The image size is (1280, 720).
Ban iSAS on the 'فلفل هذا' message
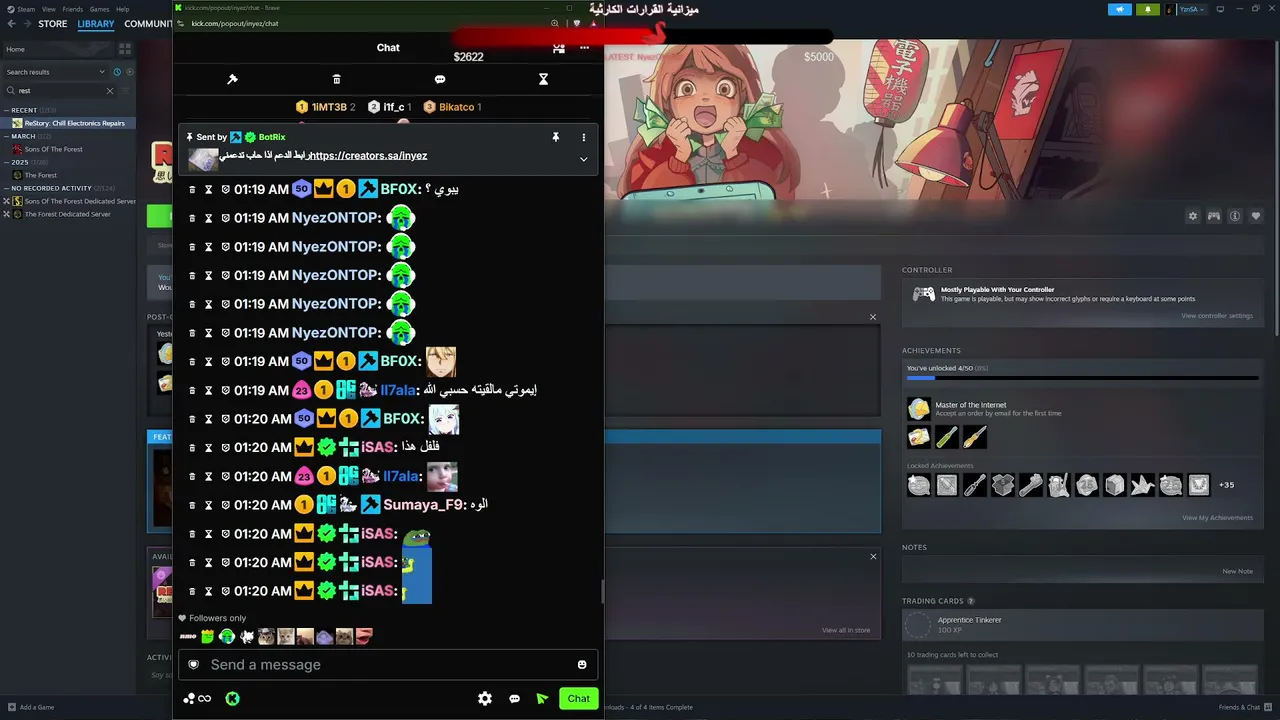click(x=225, y=447)
